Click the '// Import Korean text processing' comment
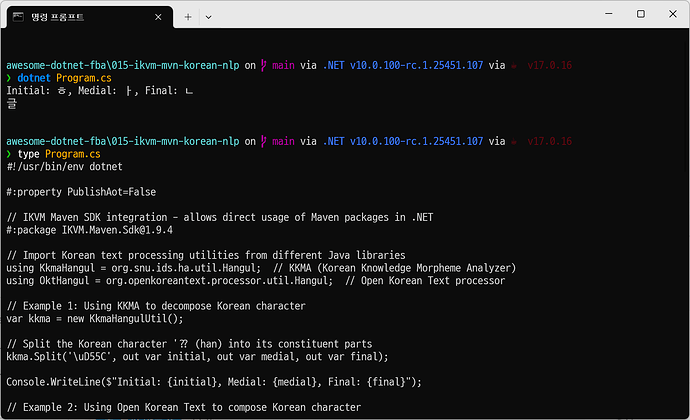The height and width of the screenshot is (420, 690). [206, 255]
